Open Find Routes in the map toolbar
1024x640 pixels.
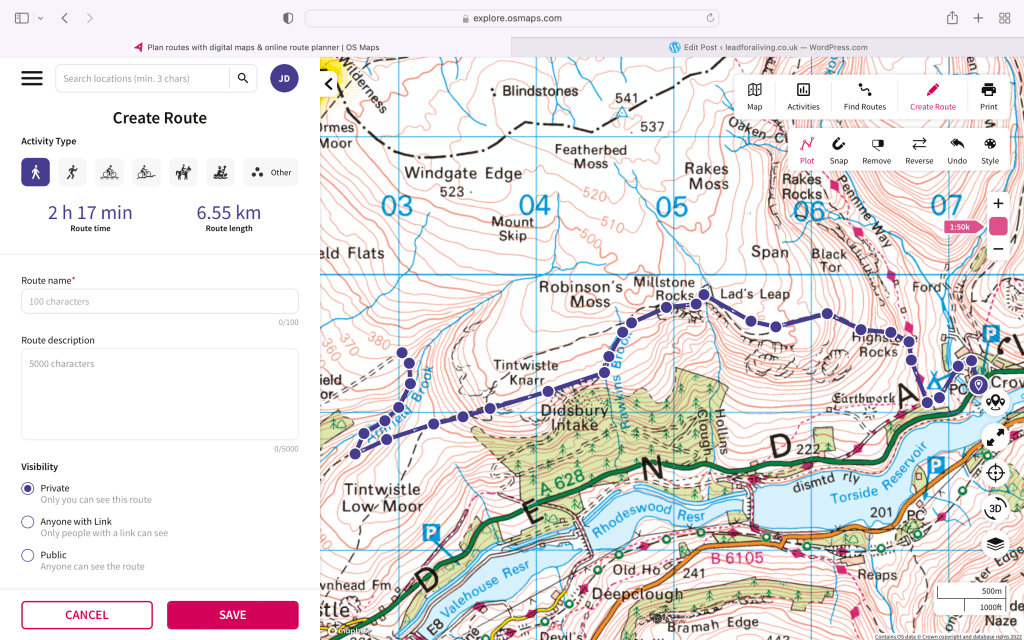pos(864,97)
